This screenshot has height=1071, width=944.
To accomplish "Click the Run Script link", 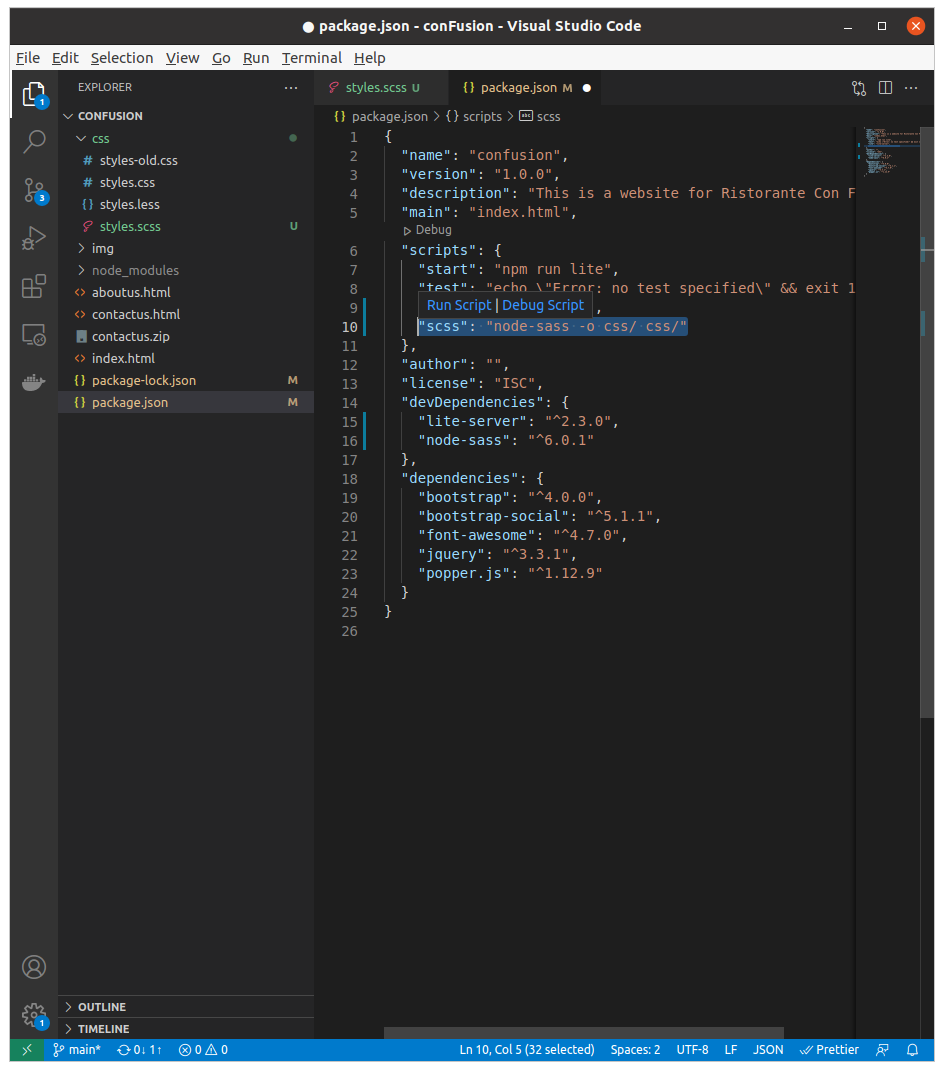I will pyautogui.click(x=459, y=305).
